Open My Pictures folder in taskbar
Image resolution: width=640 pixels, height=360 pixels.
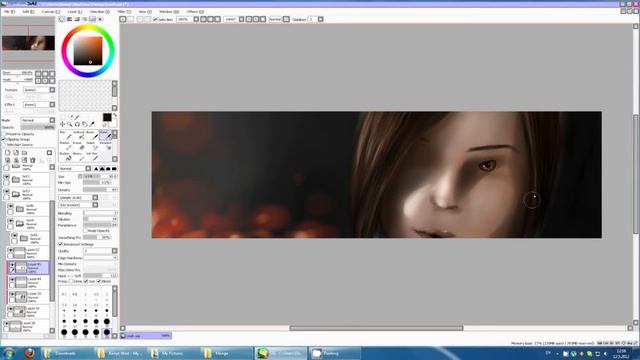tap(173, 353)
